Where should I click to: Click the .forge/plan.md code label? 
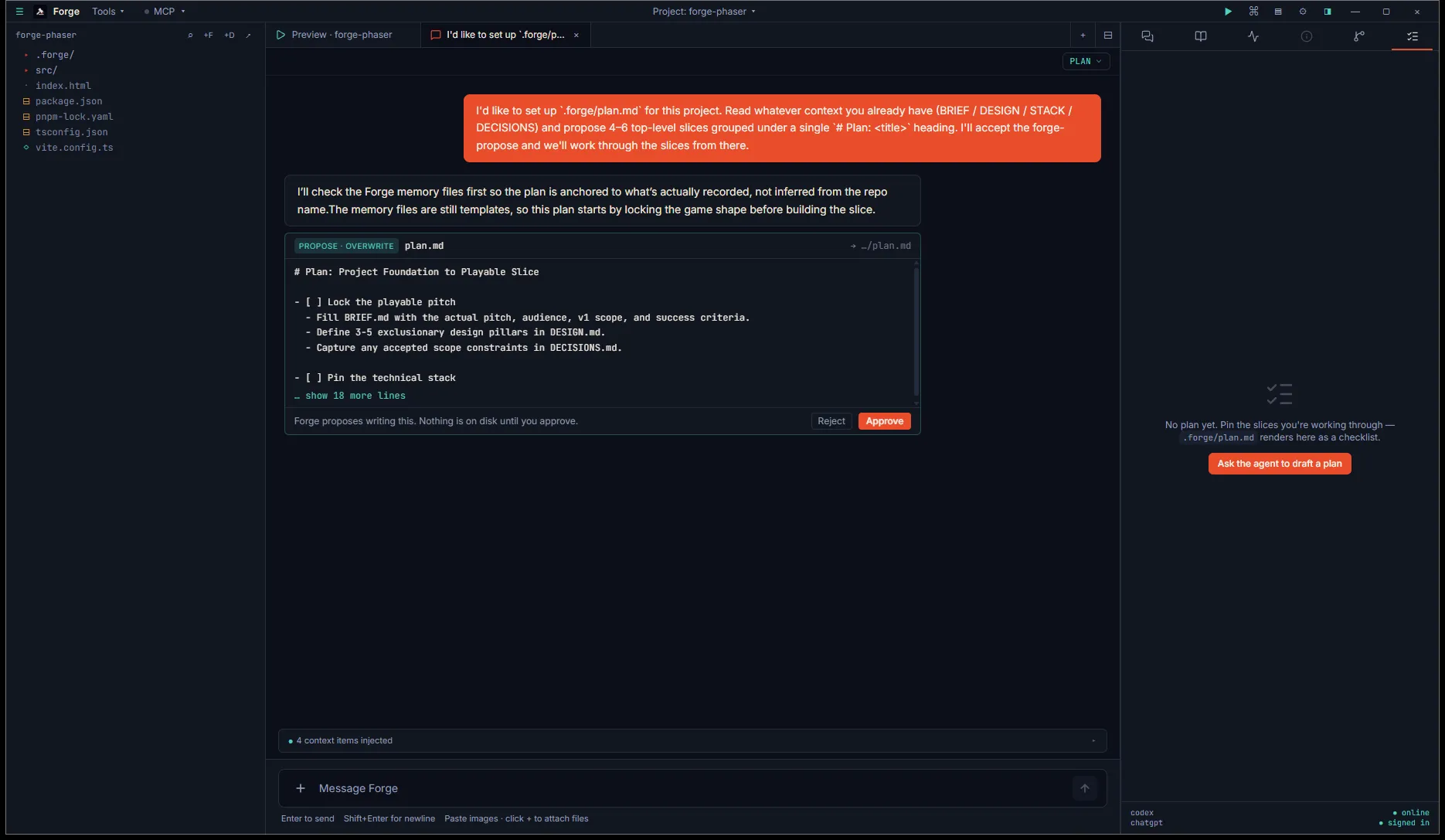1219,437
